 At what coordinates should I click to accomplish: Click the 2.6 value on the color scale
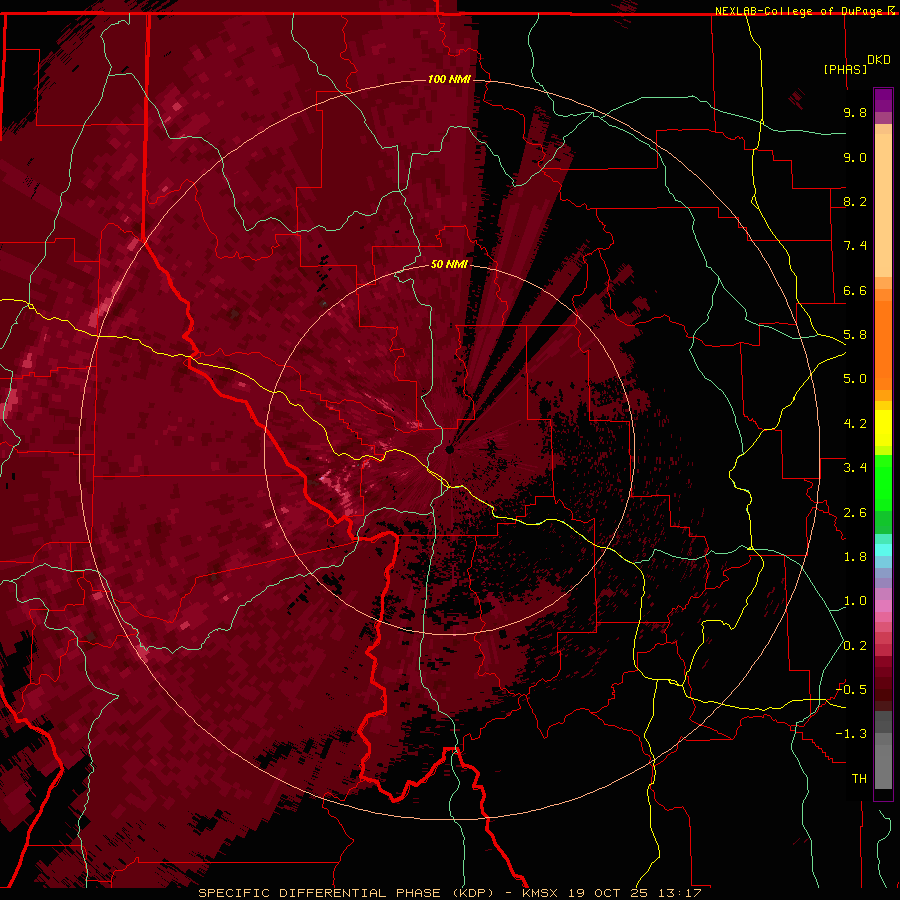855,513
